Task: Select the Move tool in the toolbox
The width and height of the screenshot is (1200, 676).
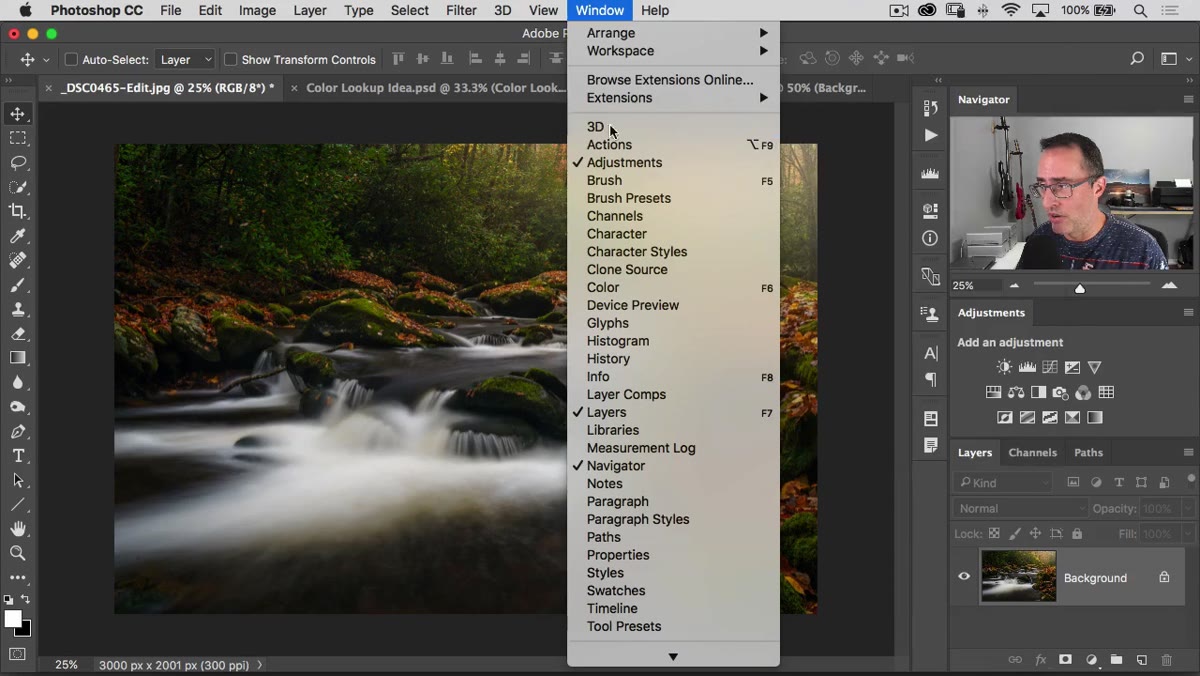Action: click(x=18, y=114)
